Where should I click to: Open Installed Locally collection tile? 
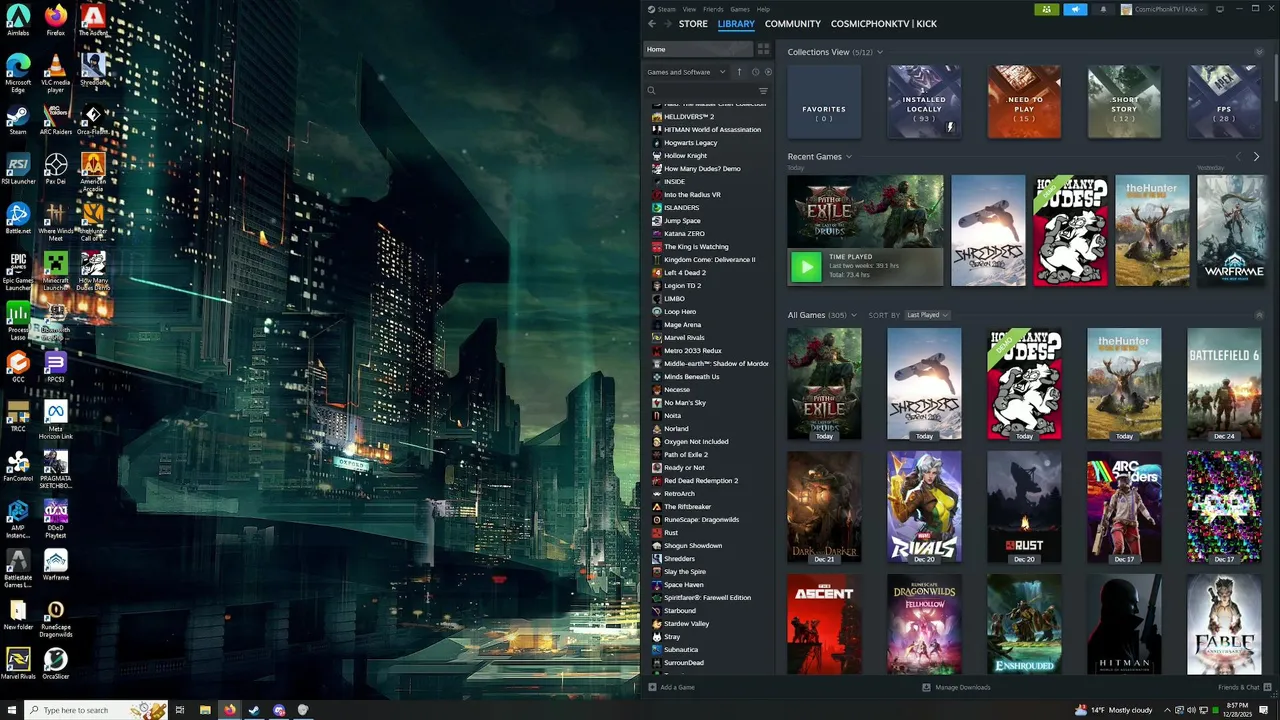coord(924,102)
